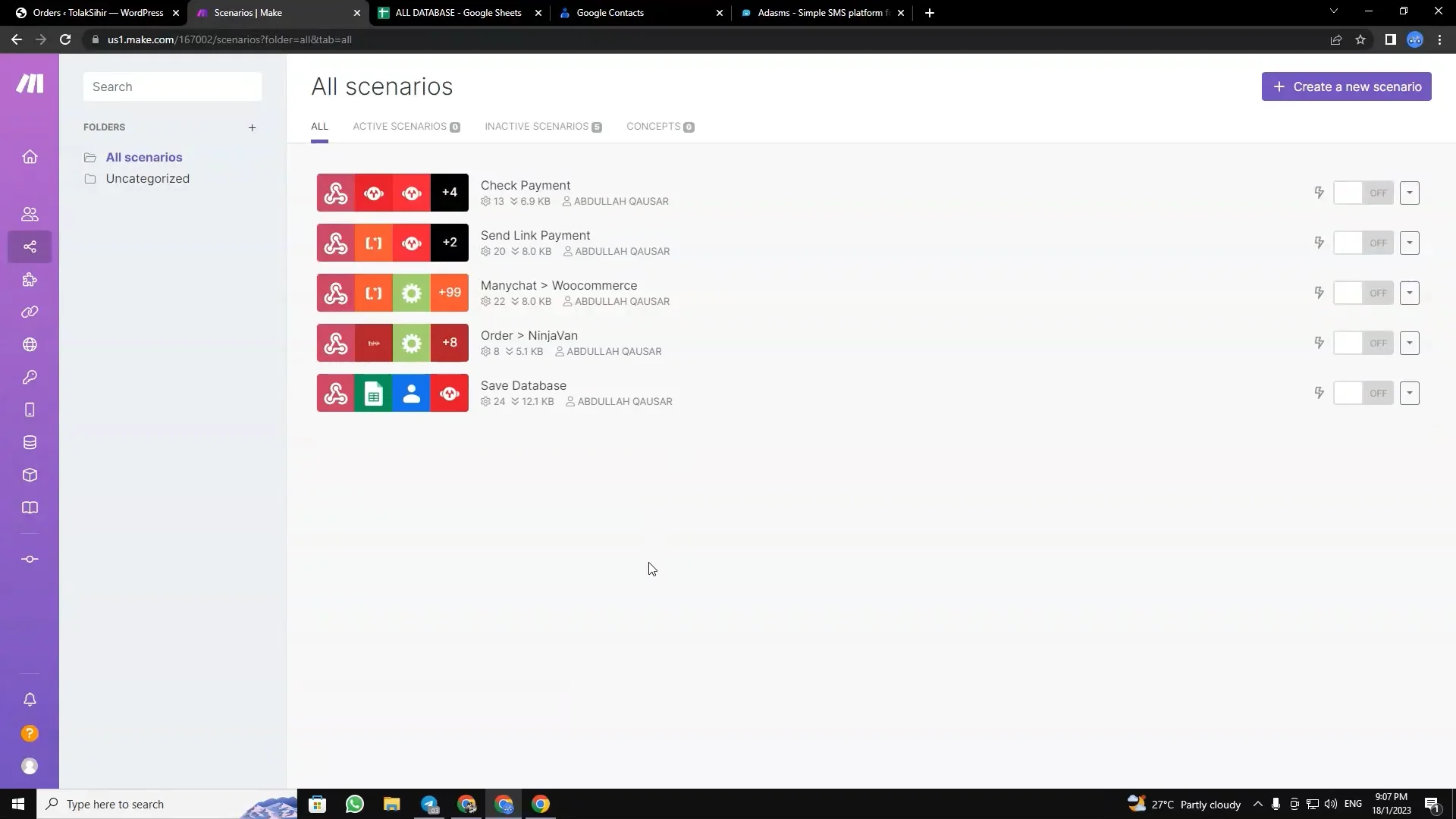Expand options dropdown for Save Database
Image resolution: width=1456 pixels, height=819 pixels.
coord(1410,393)
